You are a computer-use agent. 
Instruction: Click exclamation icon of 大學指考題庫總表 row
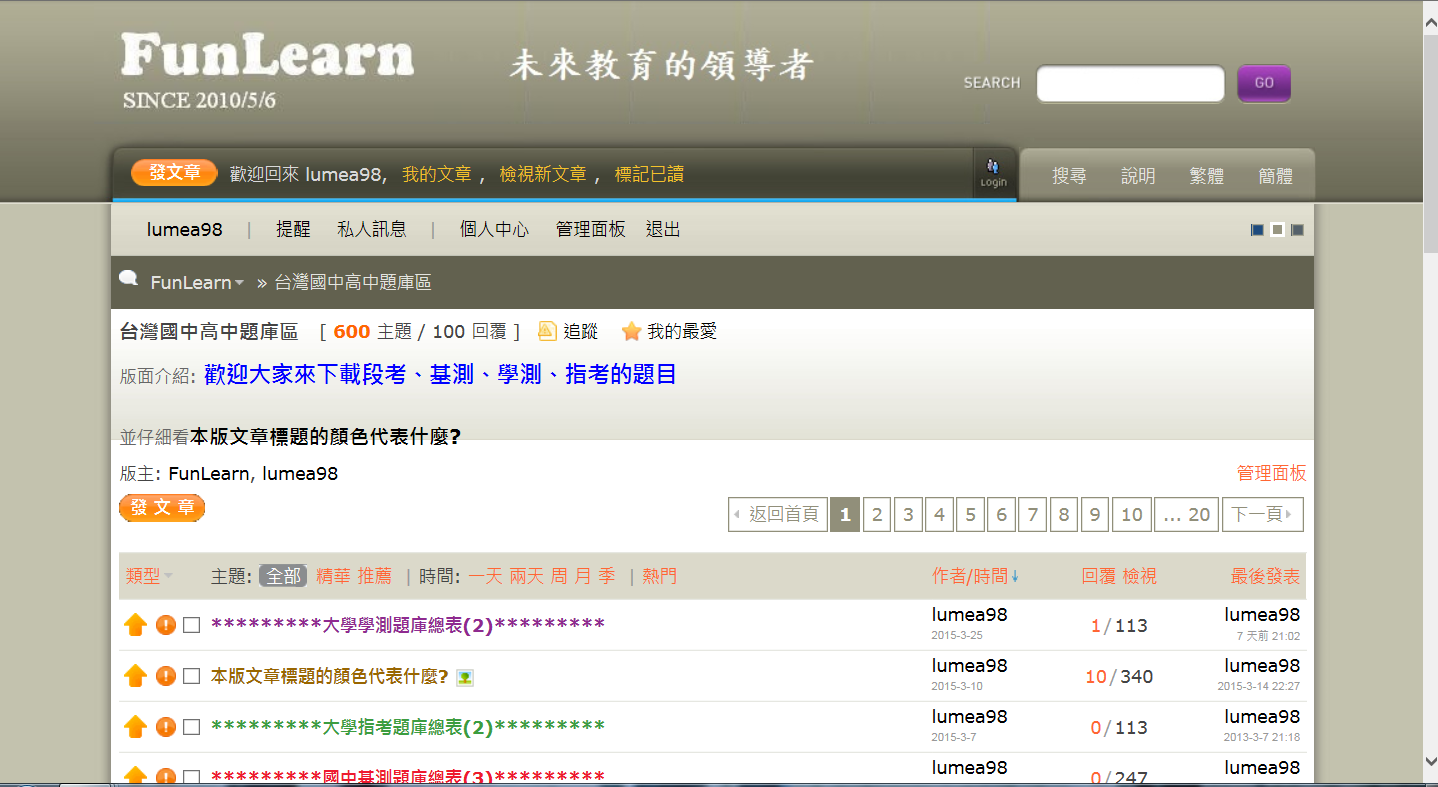pyautogui.click(x=166, y=727)
